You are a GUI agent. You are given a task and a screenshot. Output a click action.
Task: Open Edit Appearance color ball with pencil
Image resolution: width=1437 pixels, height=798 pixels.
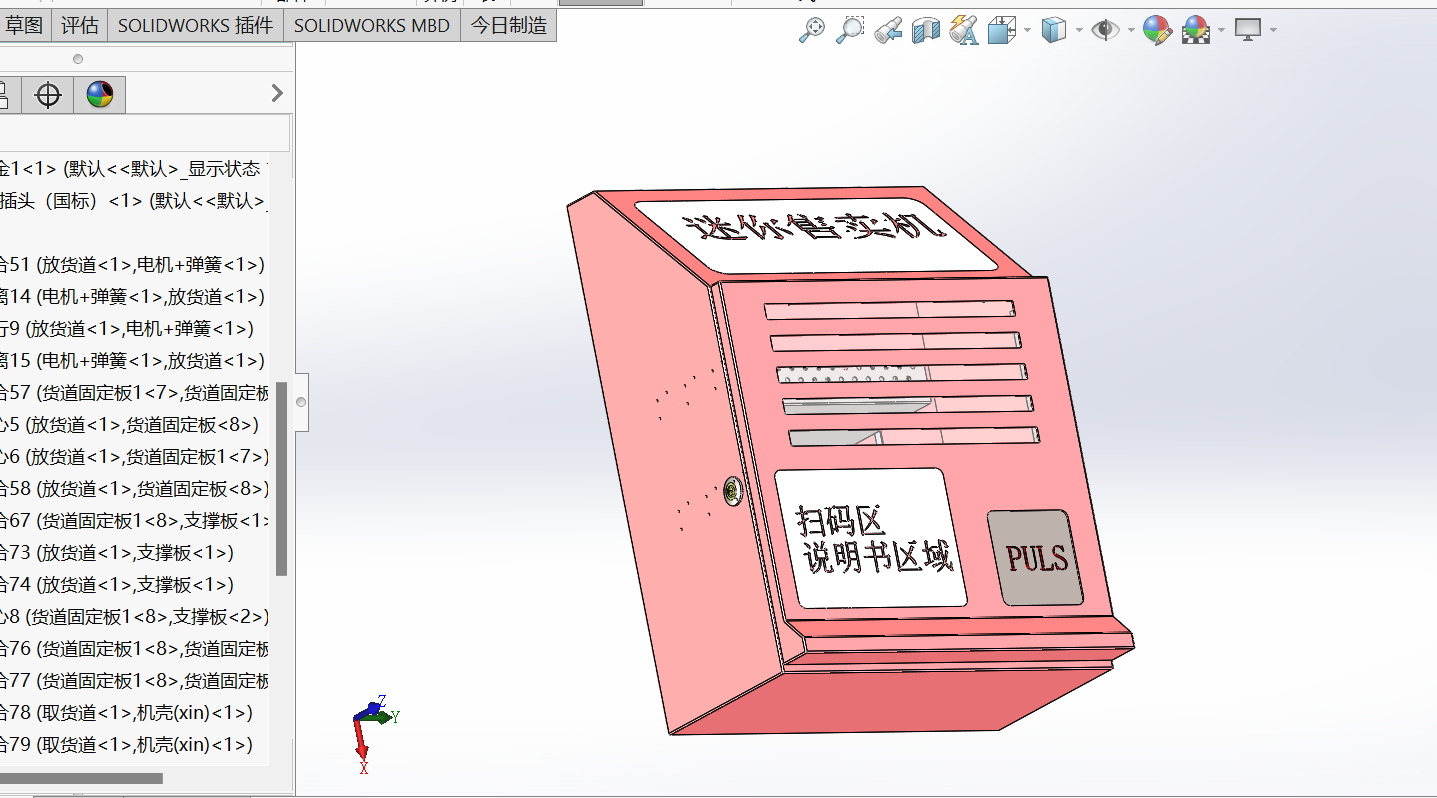tap(1157, 30)
